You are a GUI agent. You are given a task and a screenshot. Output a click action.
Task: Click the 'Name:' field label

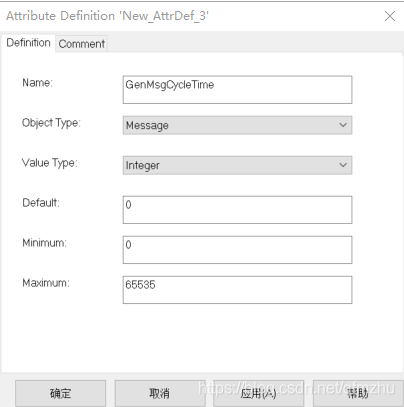pos(37,82)
